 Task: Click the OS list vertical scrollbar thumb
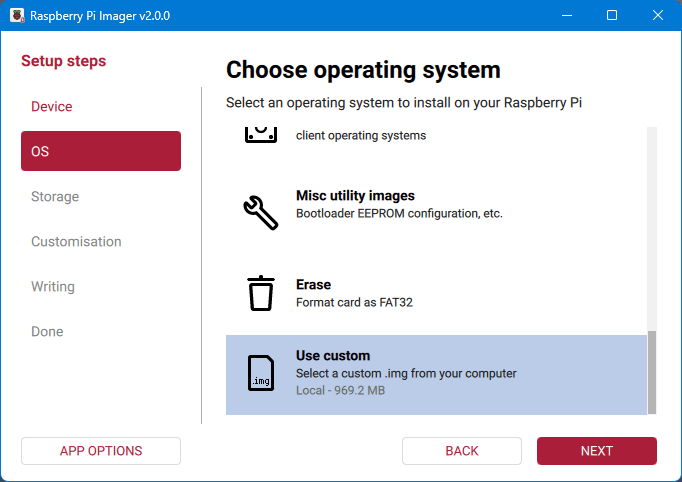pos(652,371)
